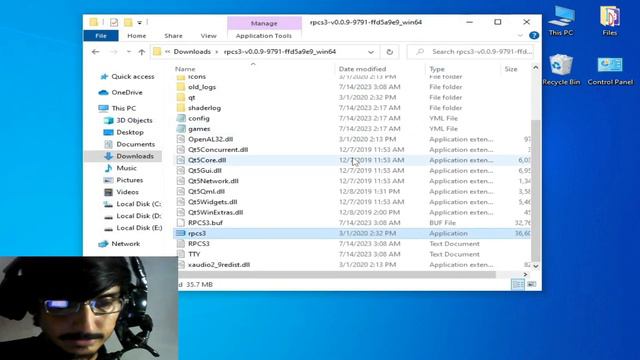Go up one folder level arrow
The image size is (640, 360).
(x=142, y=52)
